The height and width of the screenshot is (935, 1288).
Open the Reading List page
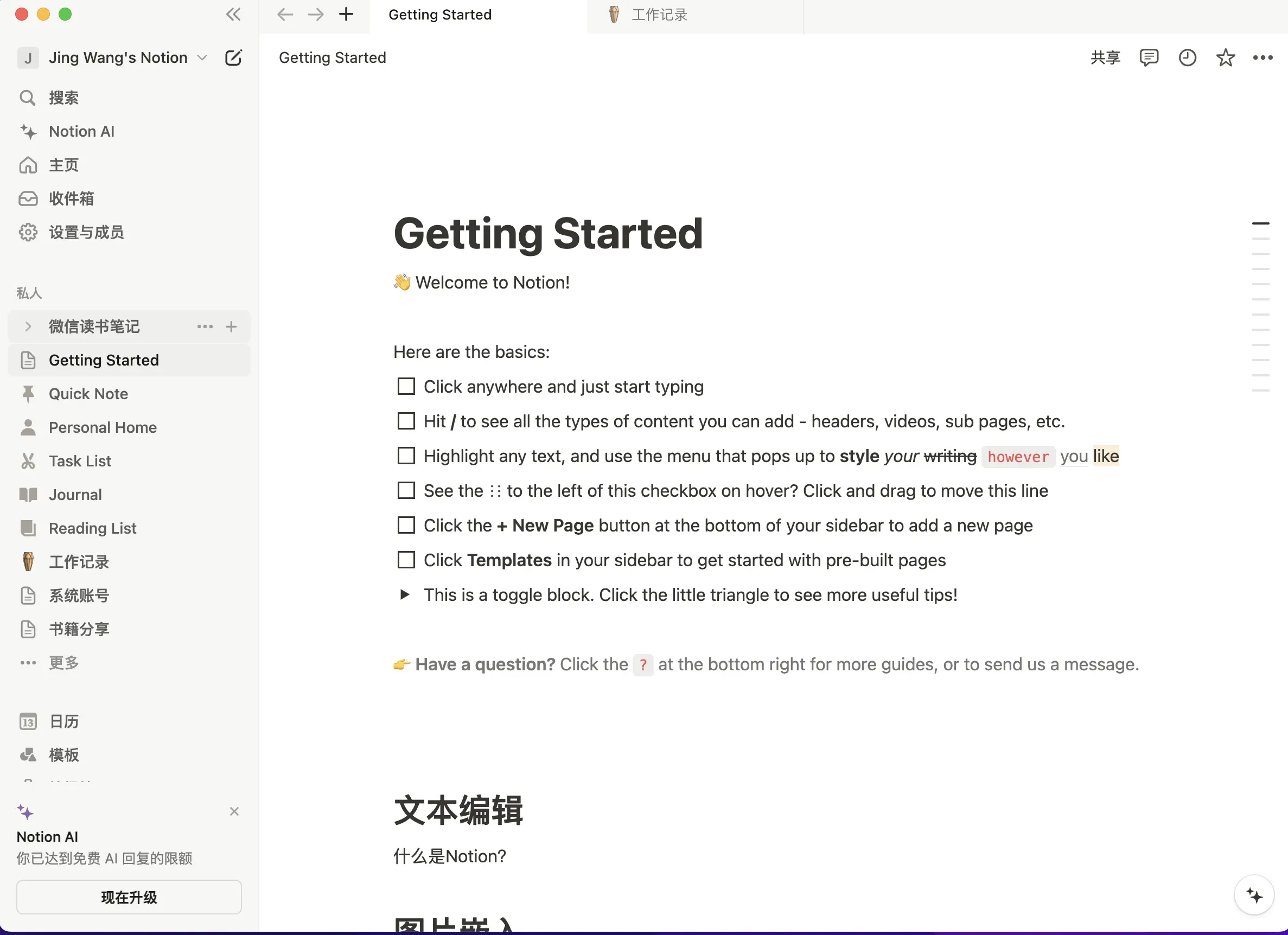(129, 529)
